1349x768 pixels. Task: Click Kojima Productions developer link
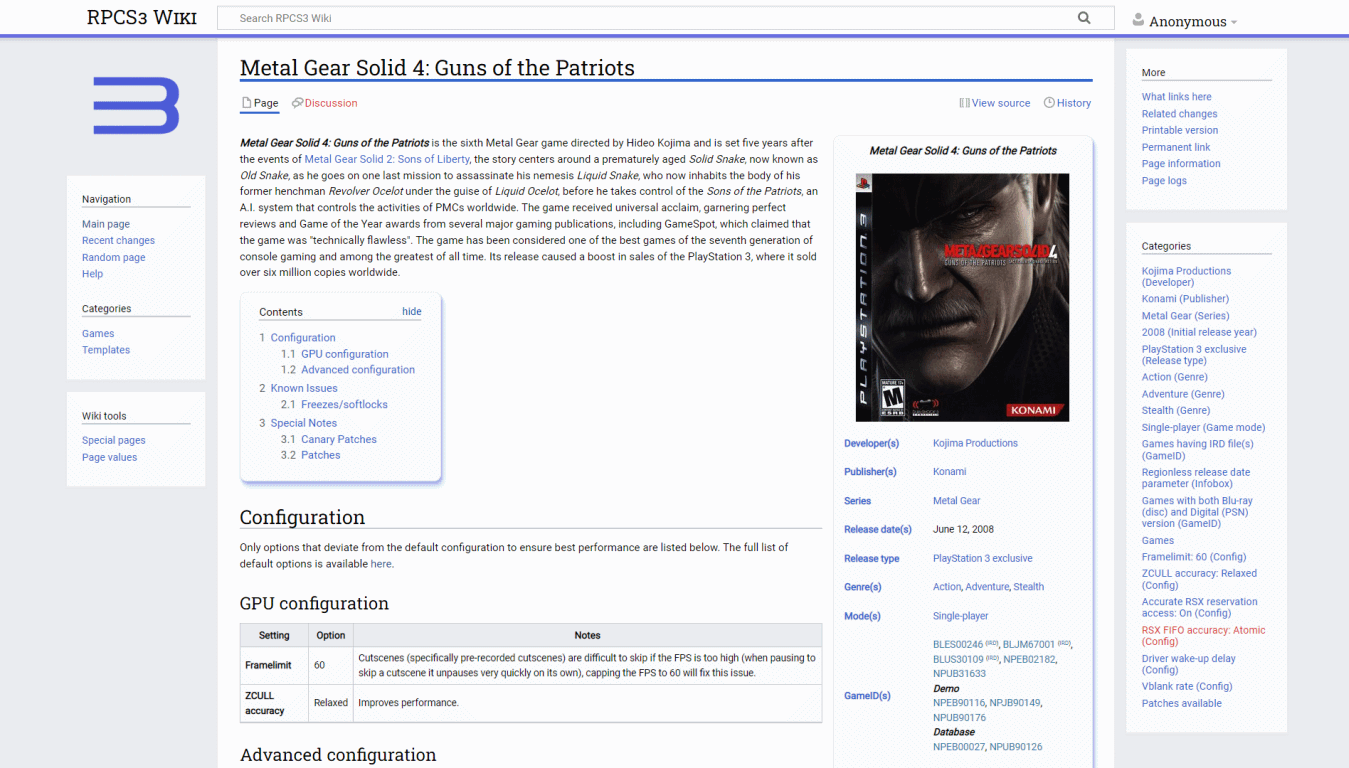pyautogui.click(x=975, y=443)
